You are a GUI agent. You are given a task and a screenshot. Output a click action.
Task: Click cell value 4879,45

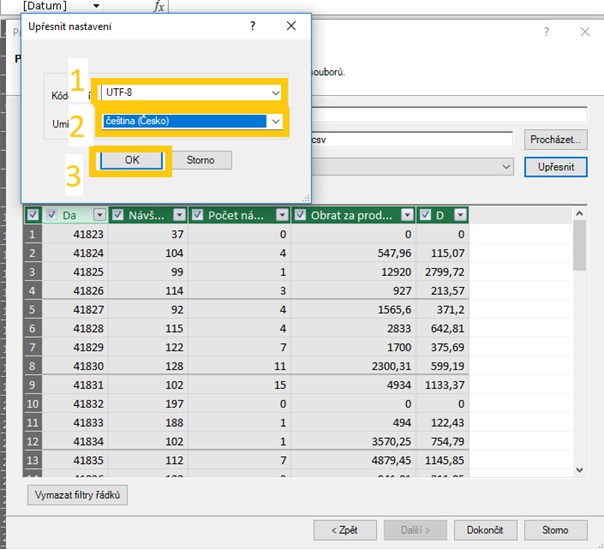coord(391,460)
